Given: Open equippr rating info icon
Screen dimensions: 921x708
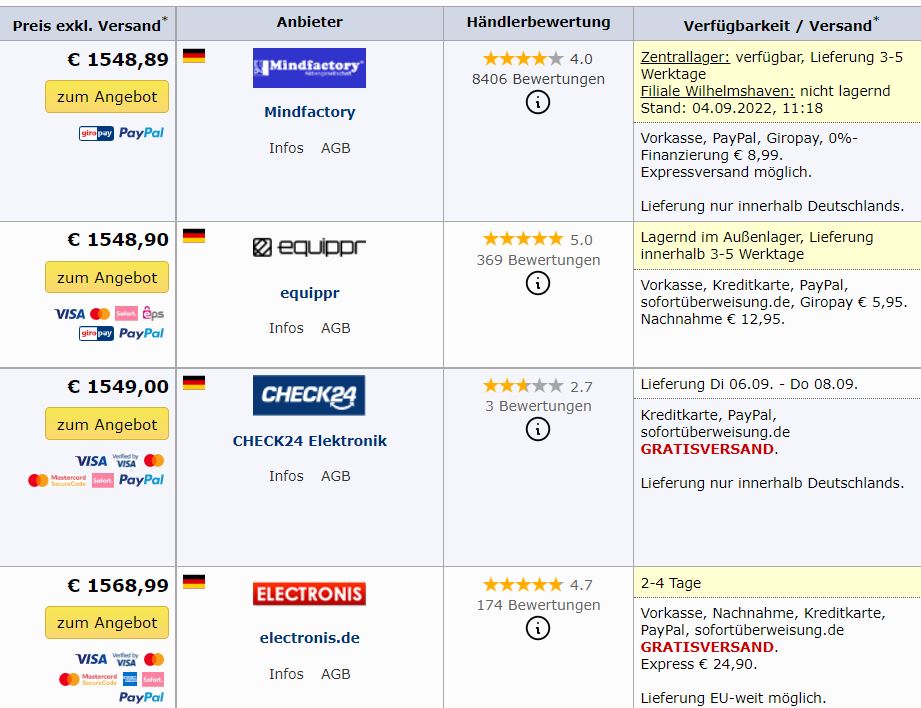Looking at the screenshot, I should (538, 283).
